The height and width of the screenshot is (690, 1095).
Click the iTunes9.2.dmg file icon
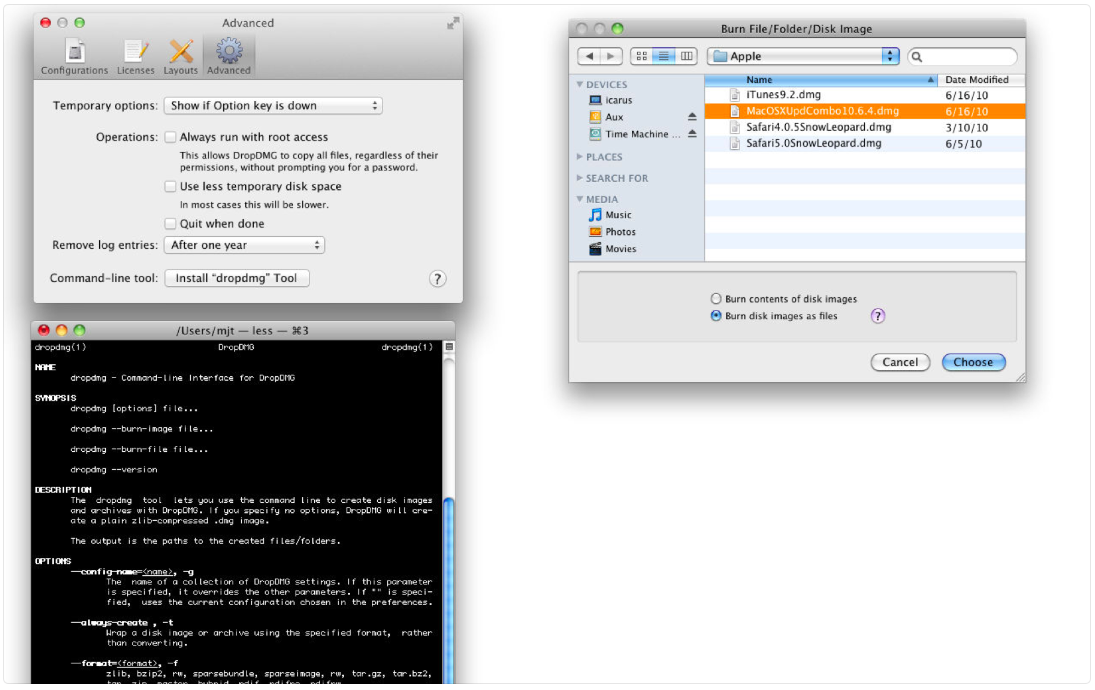(x=735, y=95)
